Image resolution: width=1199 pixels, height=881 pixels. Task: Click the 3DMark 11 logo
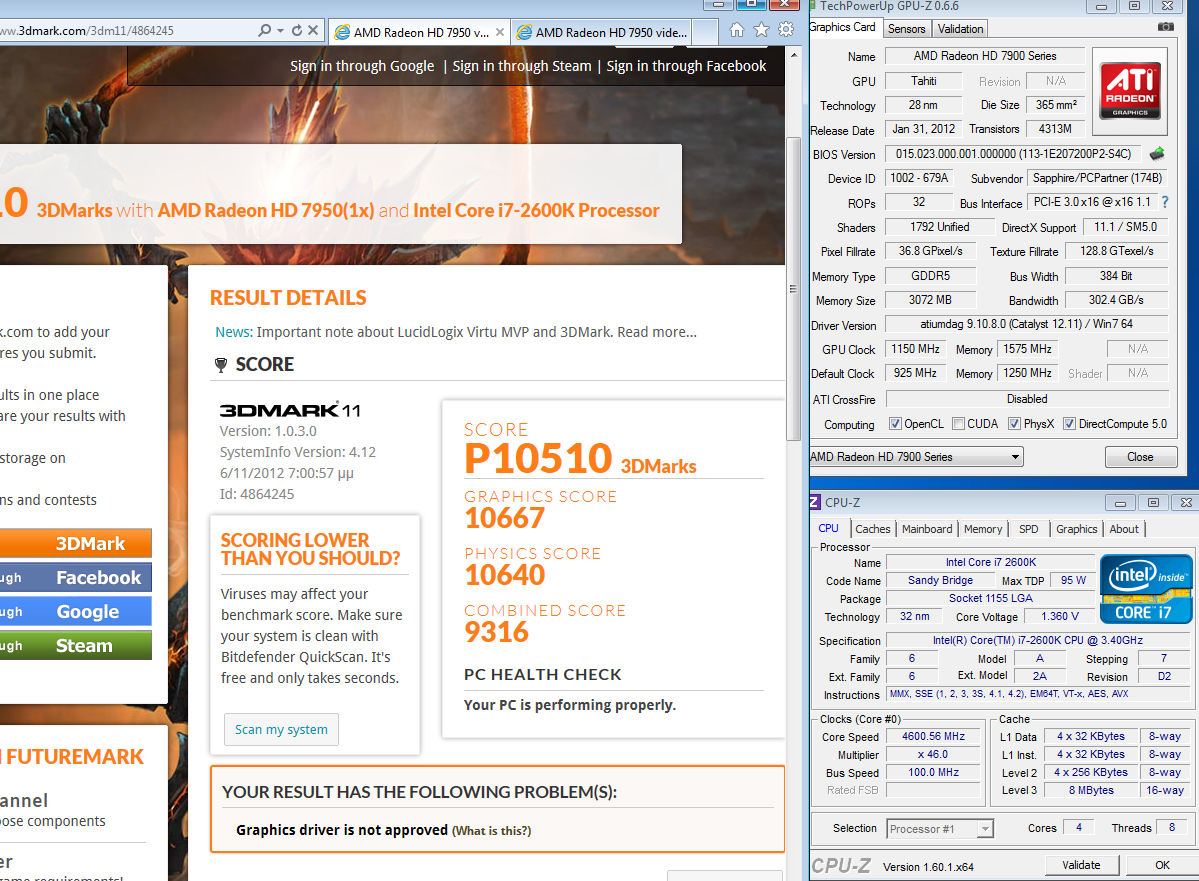click(x=290, y=410)
